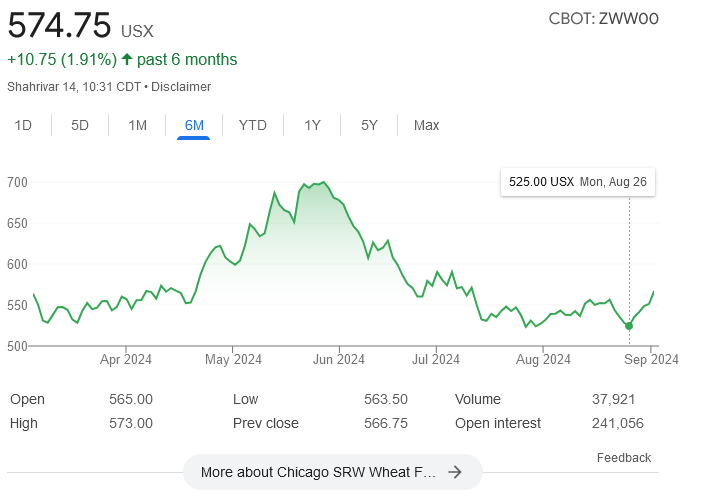The height and width of the screenshot is (498, 709).
Task: Select the 1D time range tab
Action: (x=23, y=125)
